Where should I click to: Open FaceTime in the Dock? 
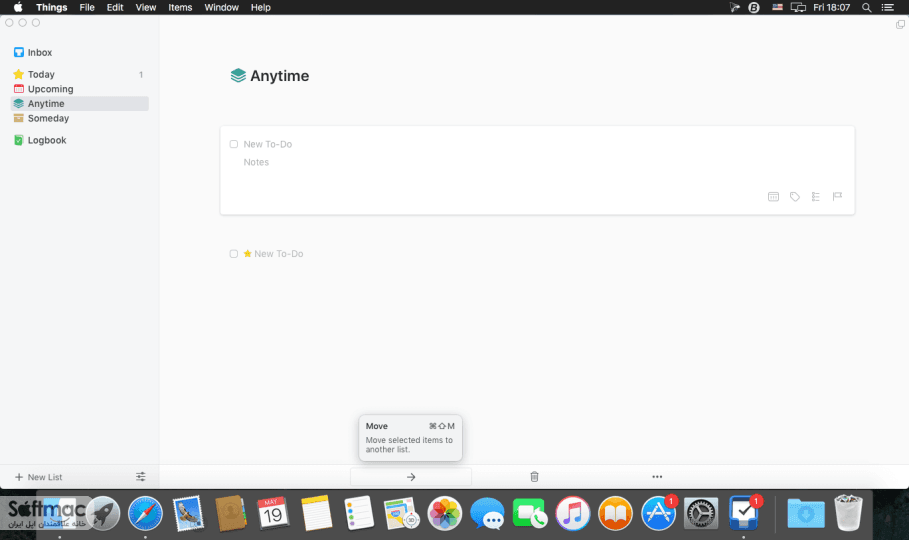(x=529, y=513)
